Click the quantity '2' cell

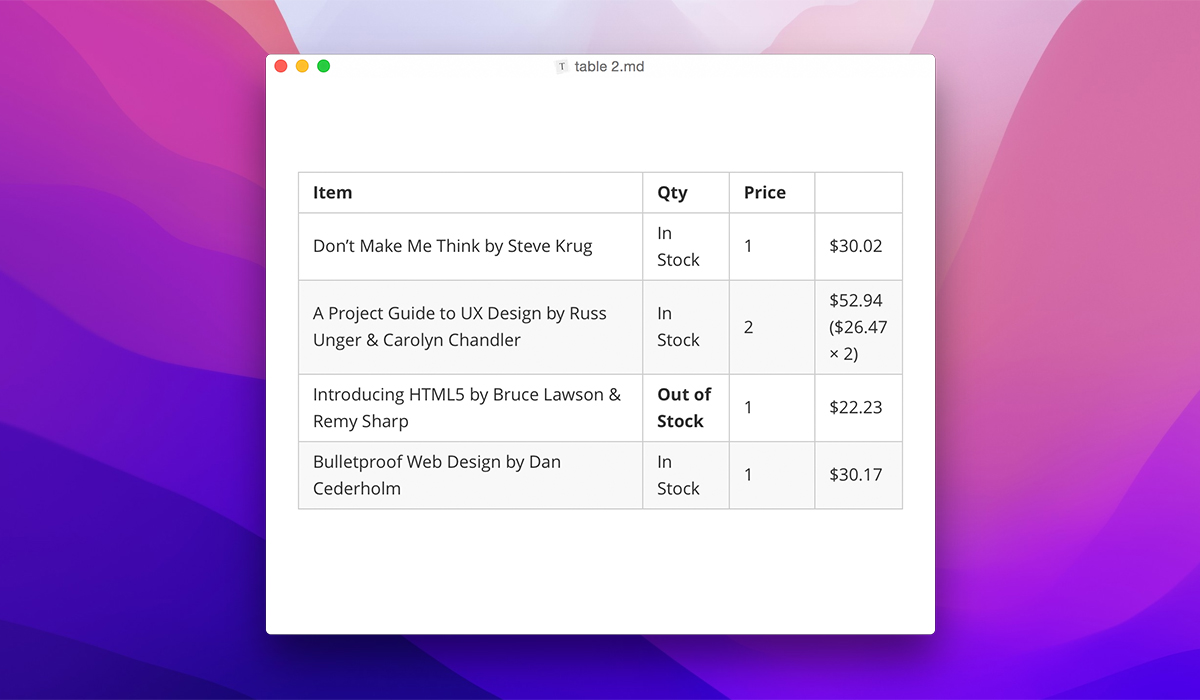tap(748, 327)
